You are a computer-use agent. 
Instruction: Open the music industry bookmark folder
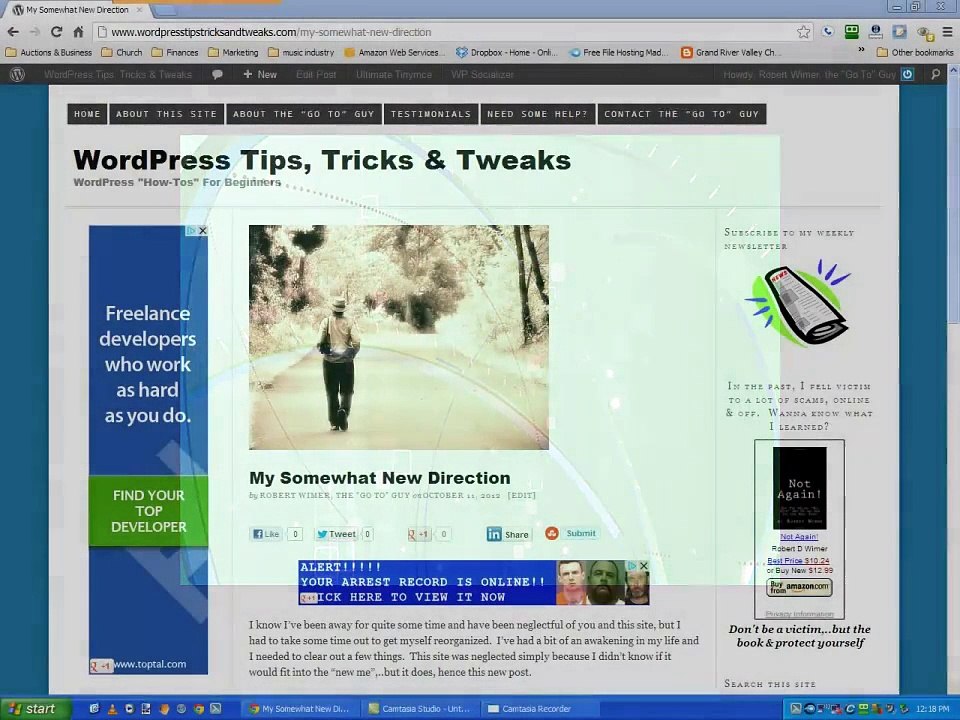click(x=301, y=53)
